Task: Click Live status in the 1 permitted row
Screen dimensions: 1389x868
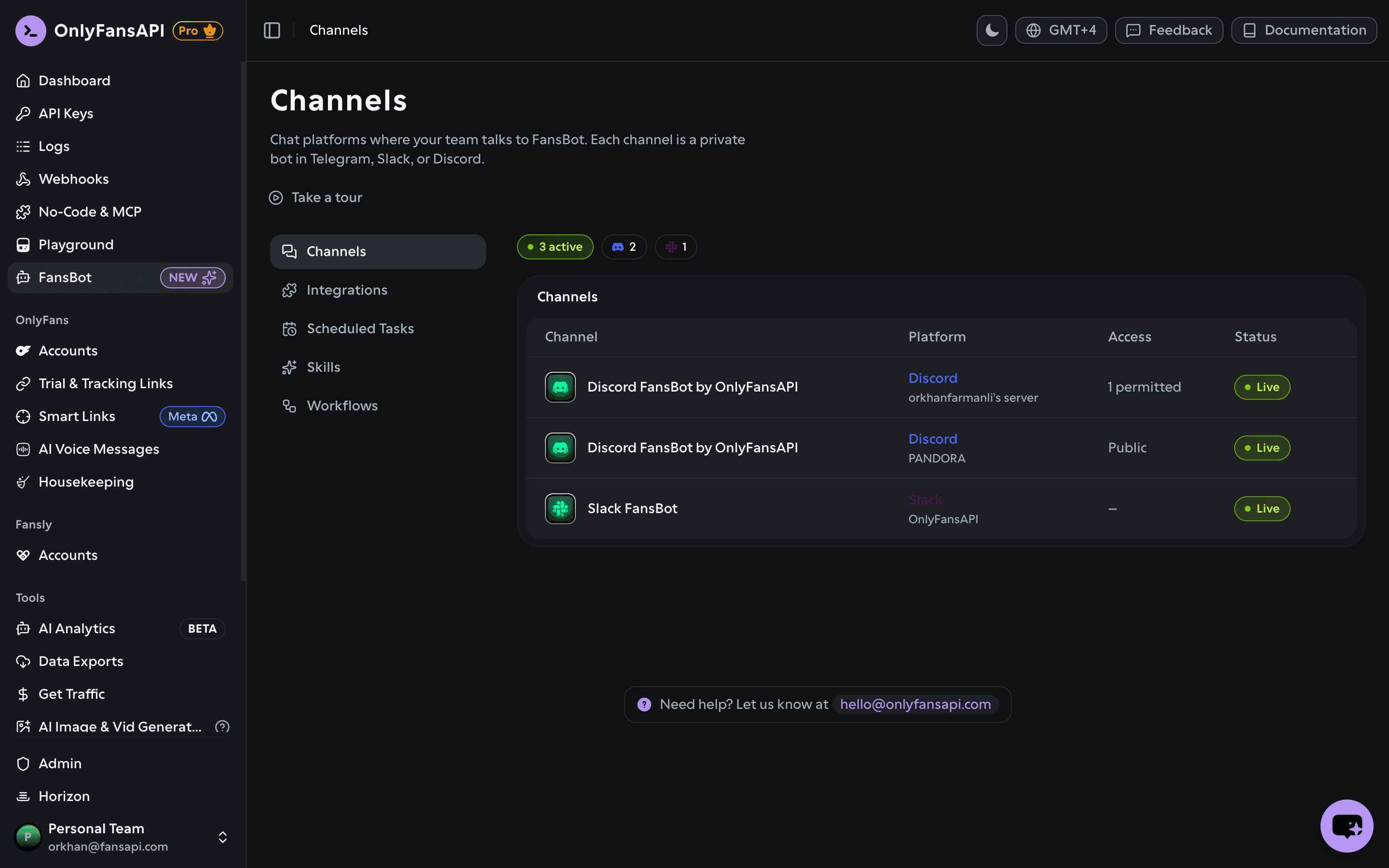Action: pos(1262,387)
